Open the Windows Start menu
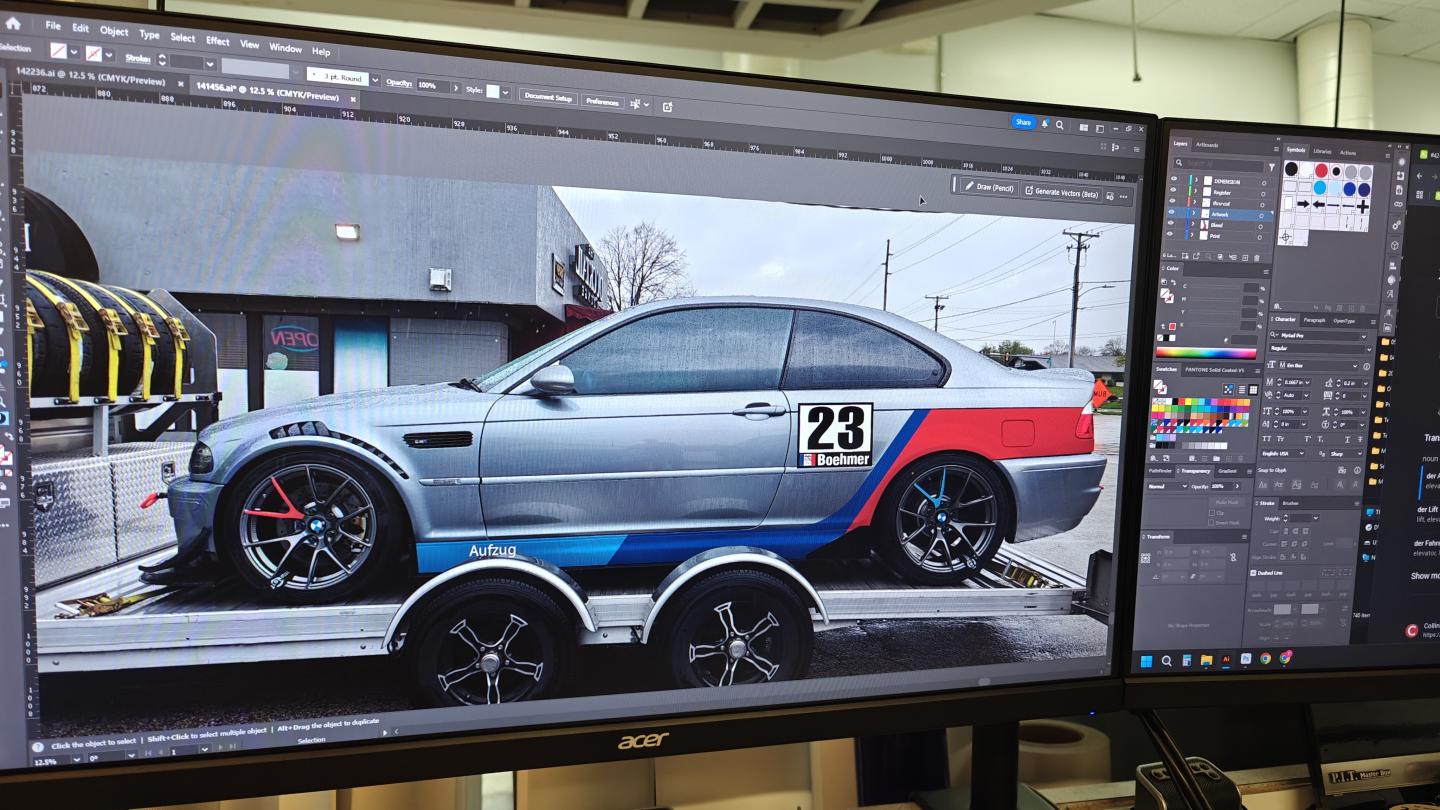The width and height of the screenshot is (1440, 810). (x=1148, y=660)
